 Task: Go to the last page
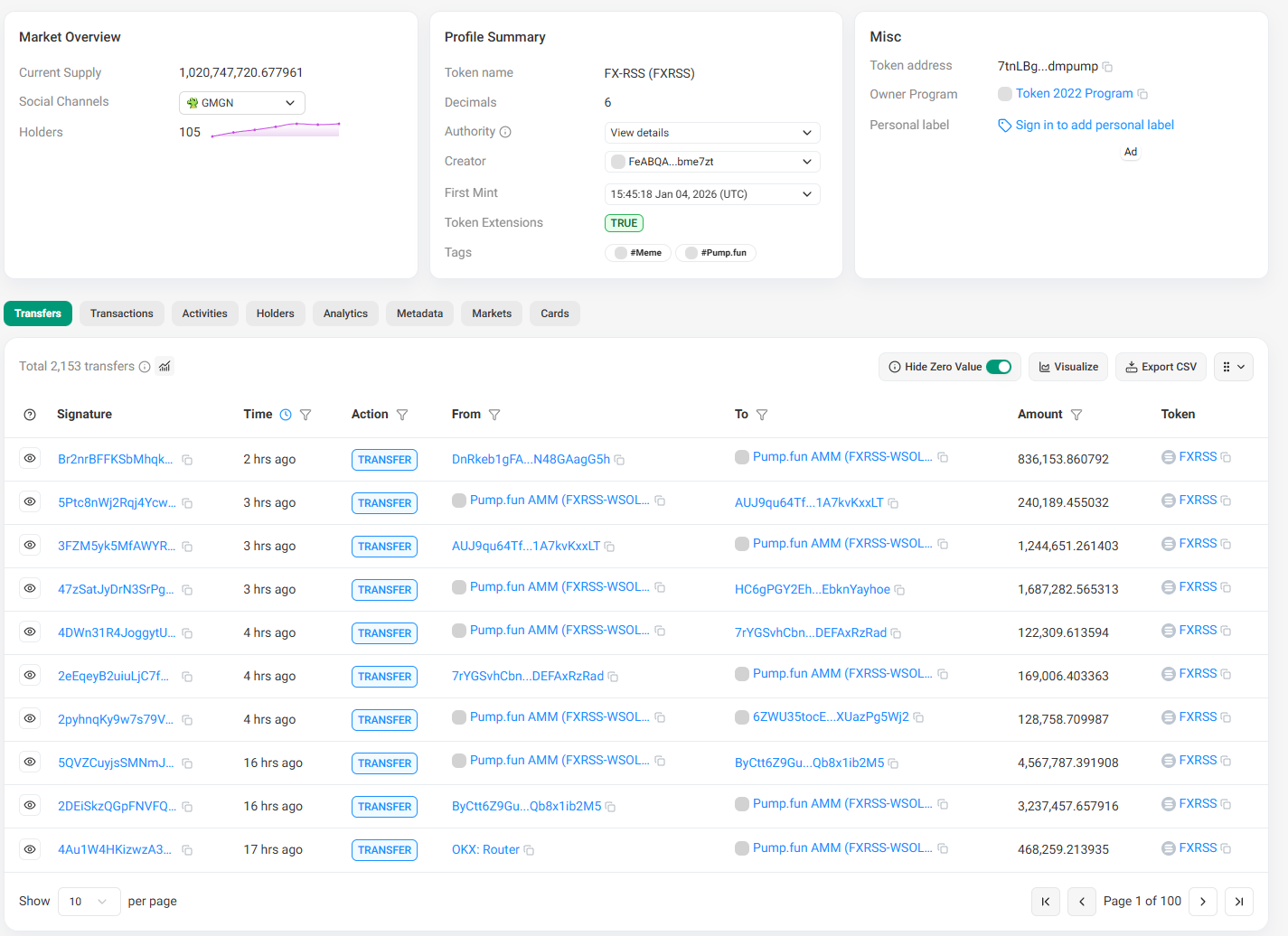click(1238, 901)
